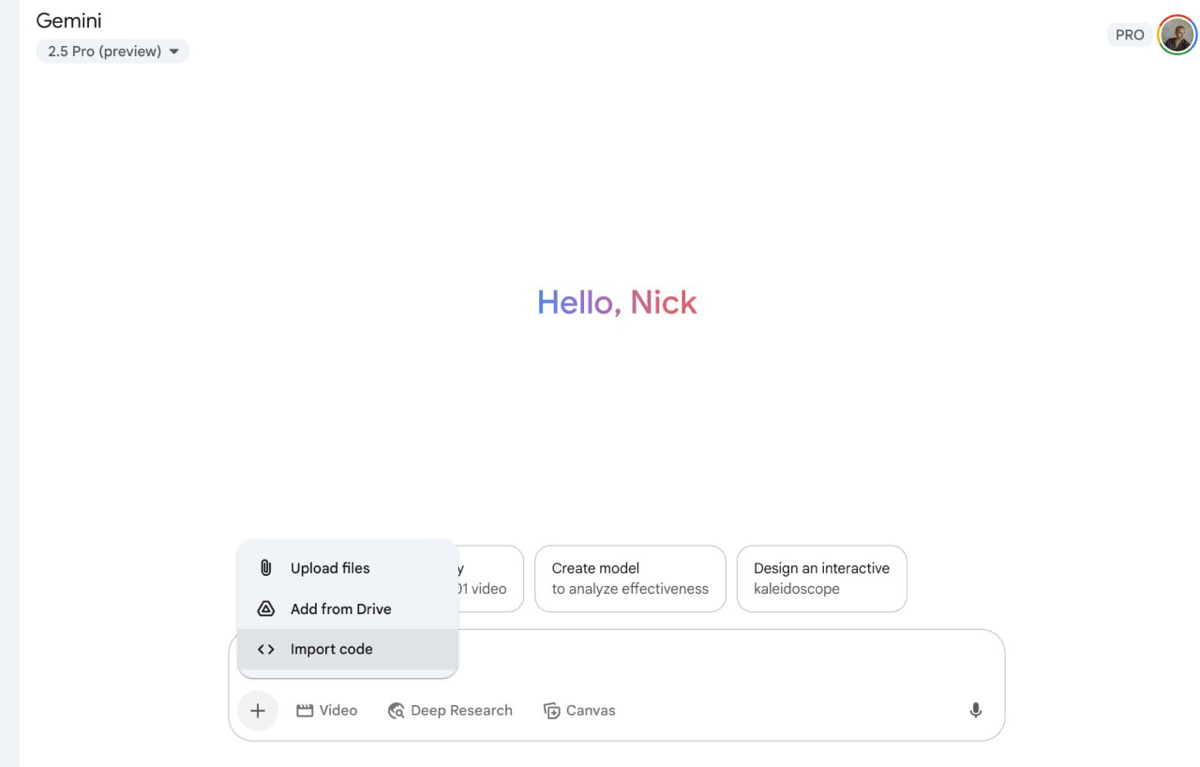Click the Hello, Nick greeting
The image size is (1200, 767).
point(617,302)
